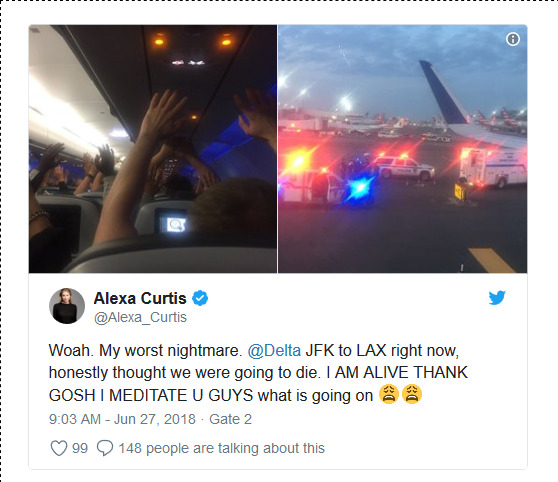Click the Alexa Curtis display name
This screenshot has width=558, height=482.
(x=140, y=298)
